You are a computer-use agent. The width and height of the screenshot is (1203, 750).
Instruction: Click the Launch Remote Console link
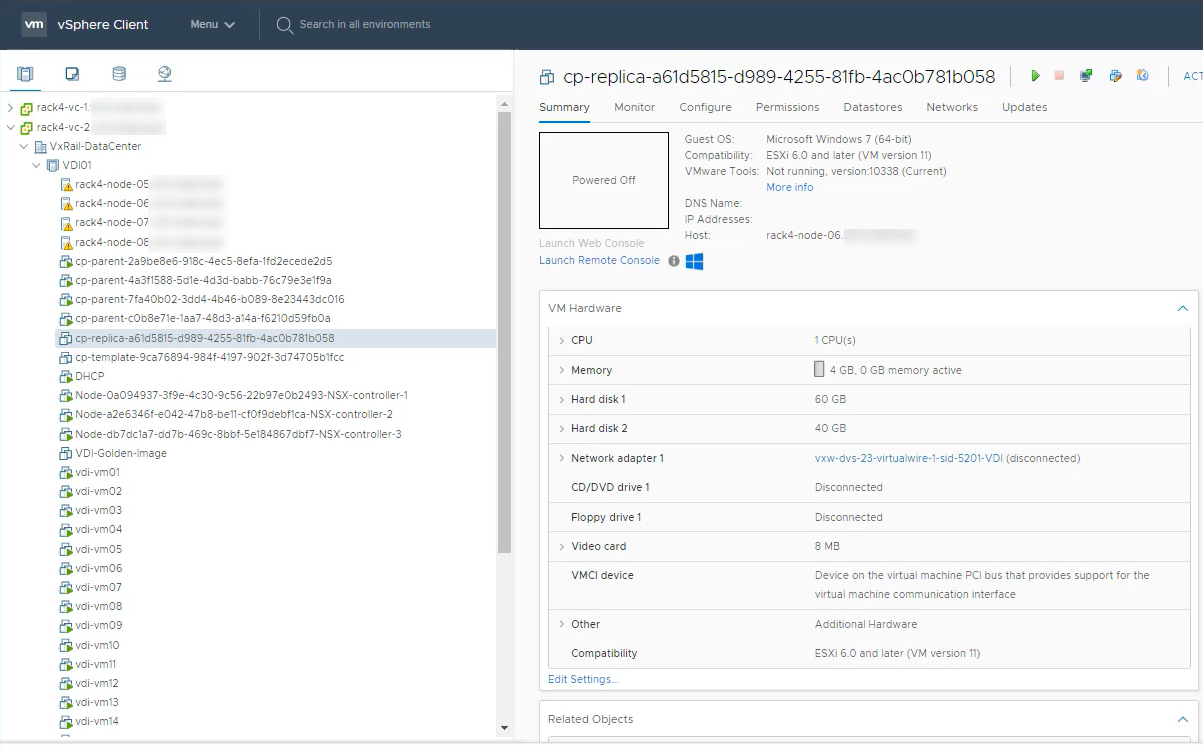coord(599,260)
